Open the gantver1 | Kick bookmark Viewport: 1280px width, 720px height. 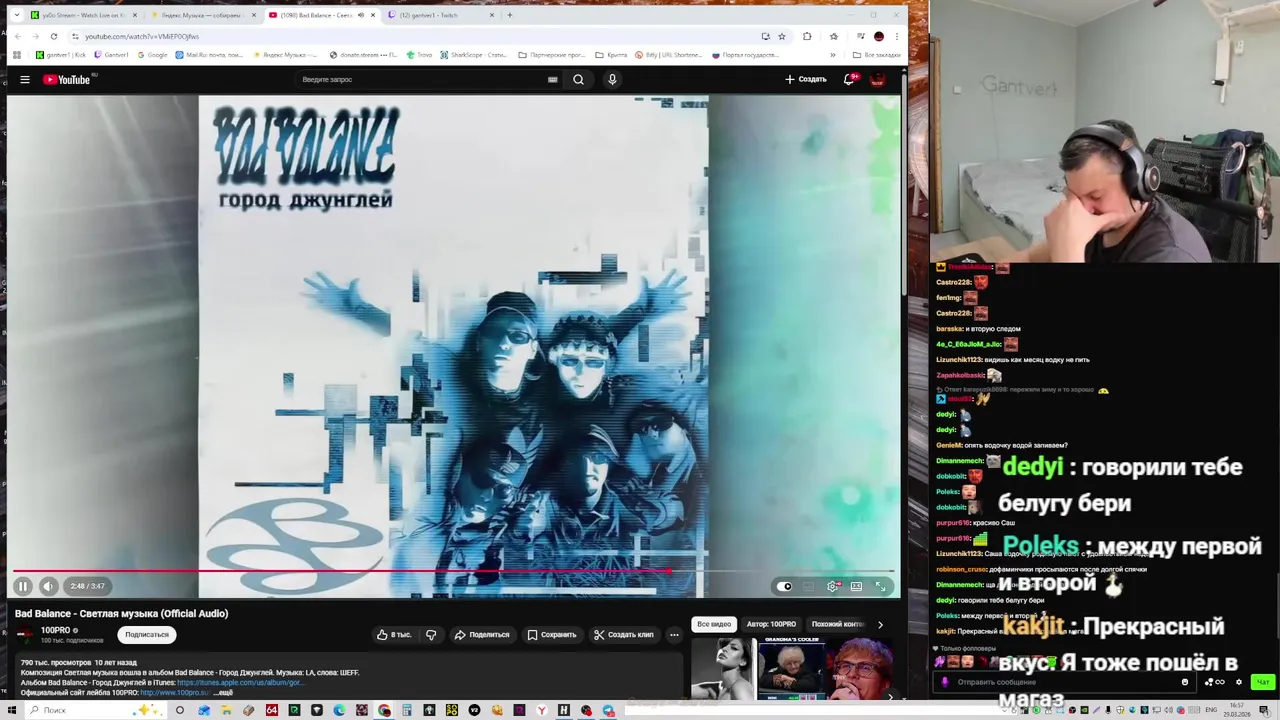point(60,55)
